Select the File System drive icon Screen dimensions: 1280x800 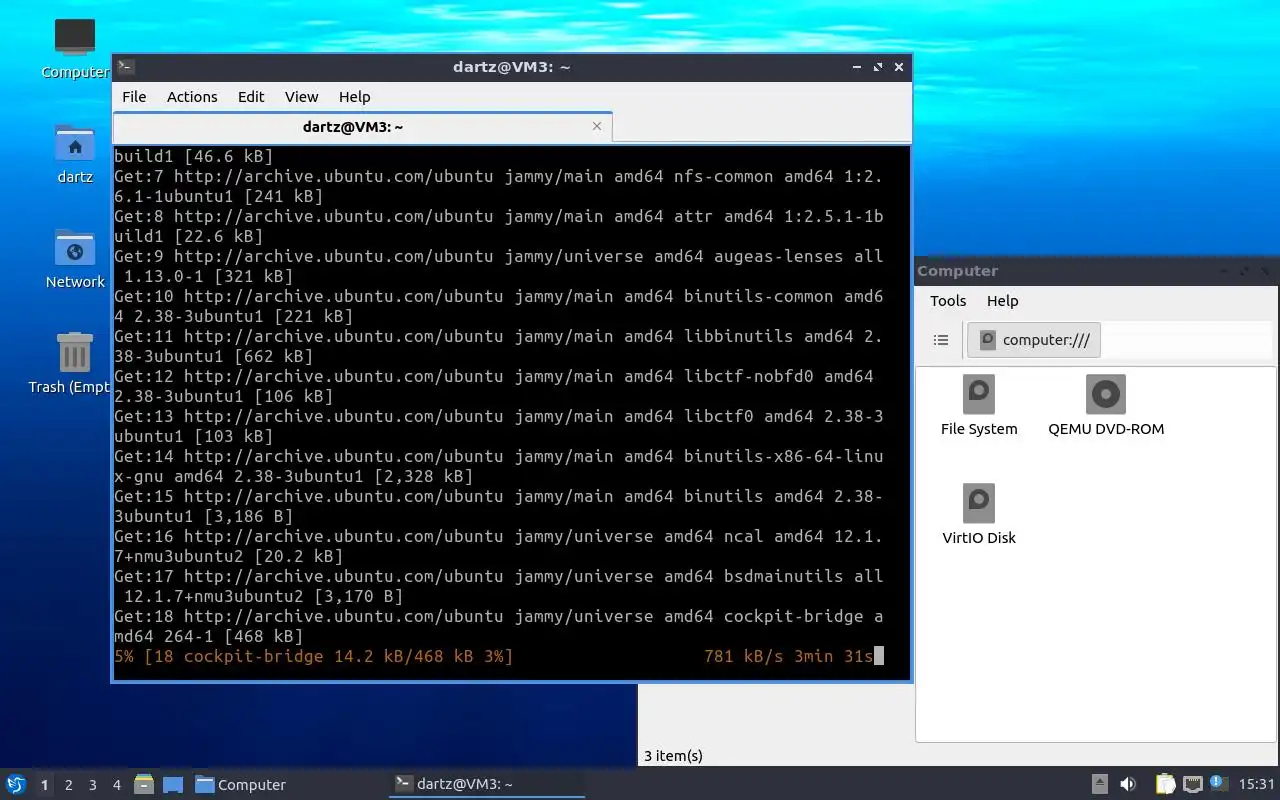pos(979,406)
